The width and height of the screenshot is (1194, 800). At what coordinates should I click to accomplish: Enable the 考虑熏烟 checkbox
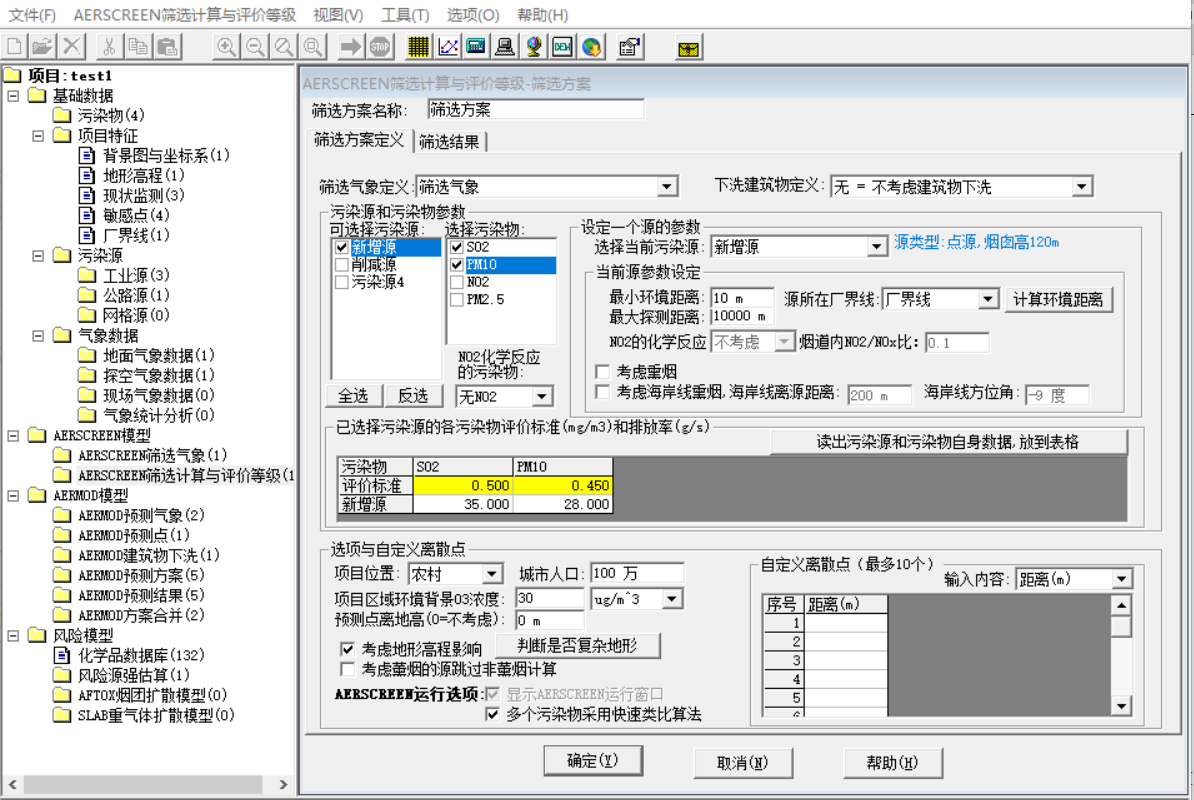click(602, 371)
